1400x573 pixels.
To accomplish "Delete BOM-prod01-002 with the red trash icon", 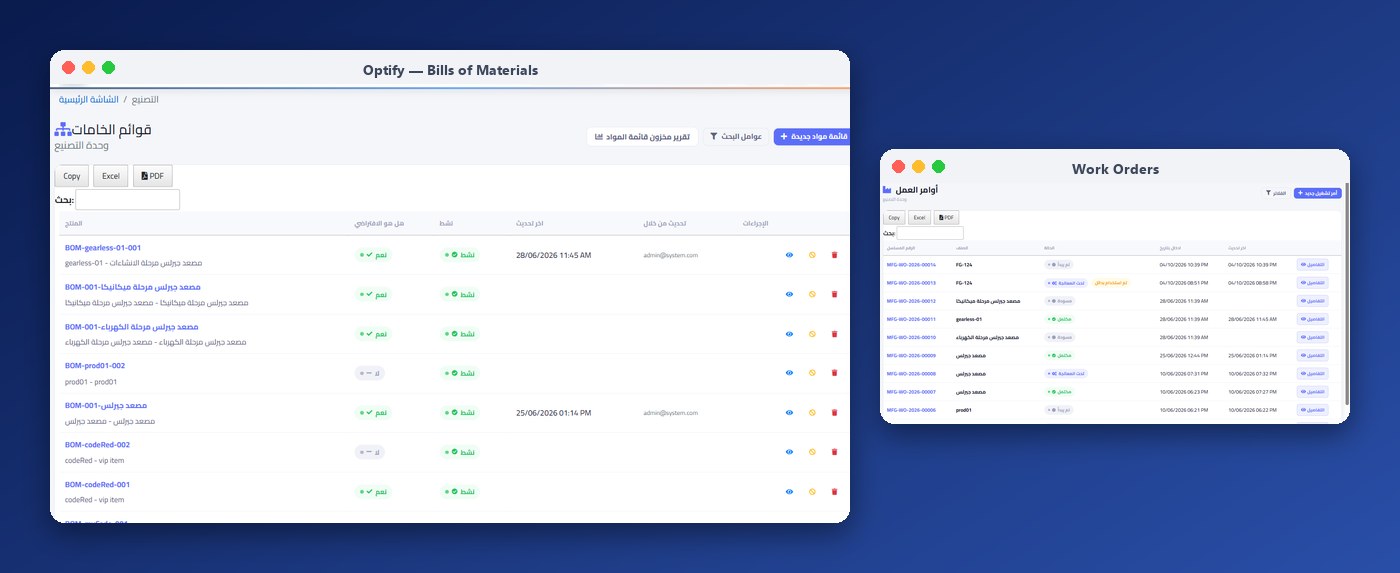I will tap(834, 373).
